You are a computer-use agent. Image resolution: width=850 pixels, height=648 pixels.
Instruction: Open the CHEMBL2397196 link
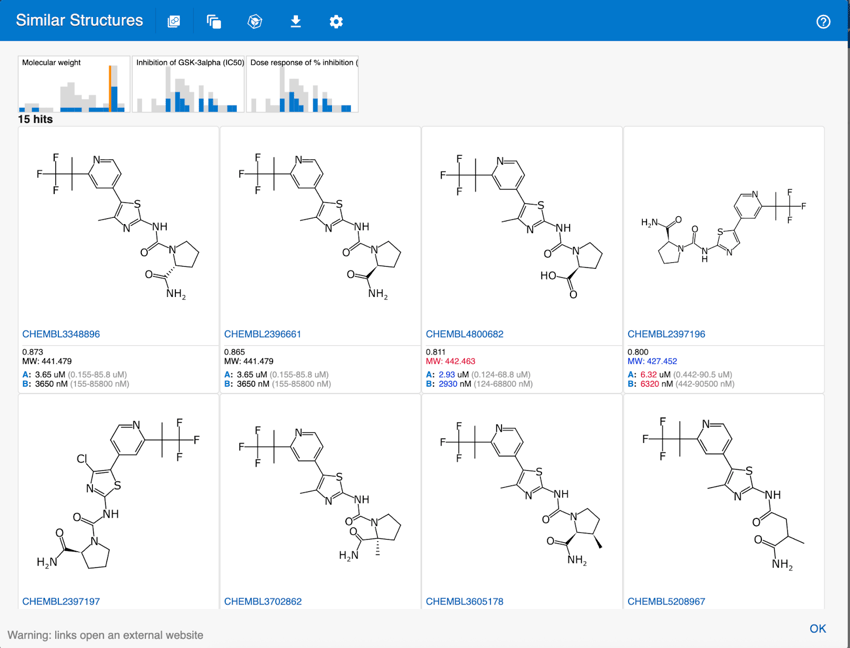coord(666,334)
